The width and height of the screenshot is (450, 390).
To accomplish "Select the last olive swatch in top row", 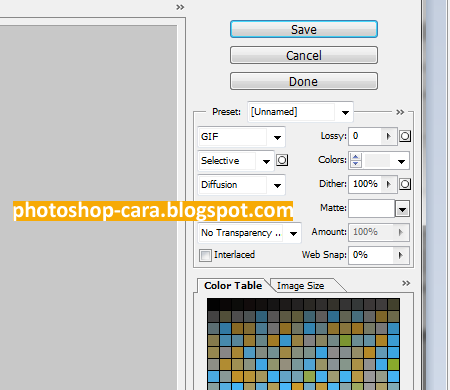I will pyautogui.click(x=394, y=304).
